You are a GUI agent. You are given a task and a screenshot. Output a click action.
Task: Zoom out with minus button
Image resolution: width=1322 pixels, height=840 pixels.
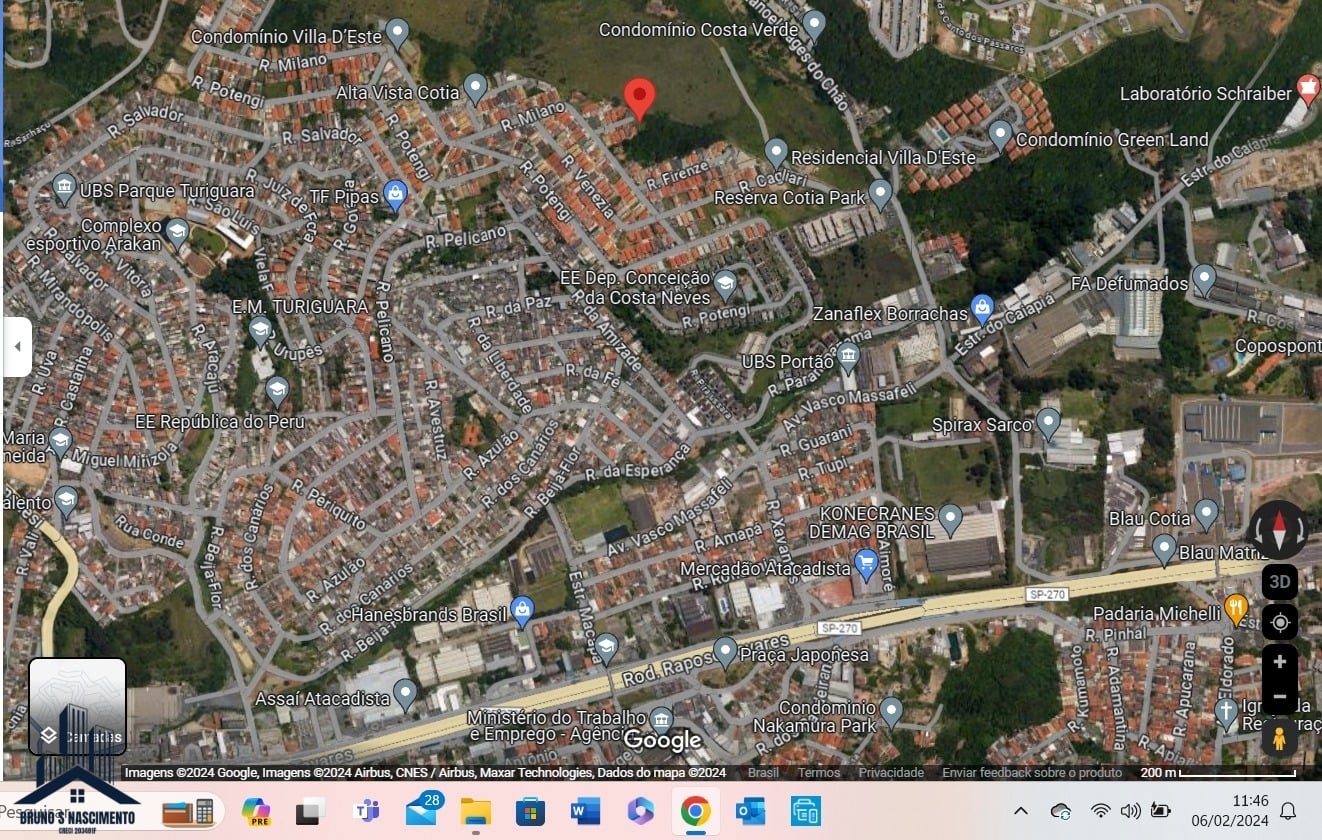pyautogui.click(x=1279, y=697)
